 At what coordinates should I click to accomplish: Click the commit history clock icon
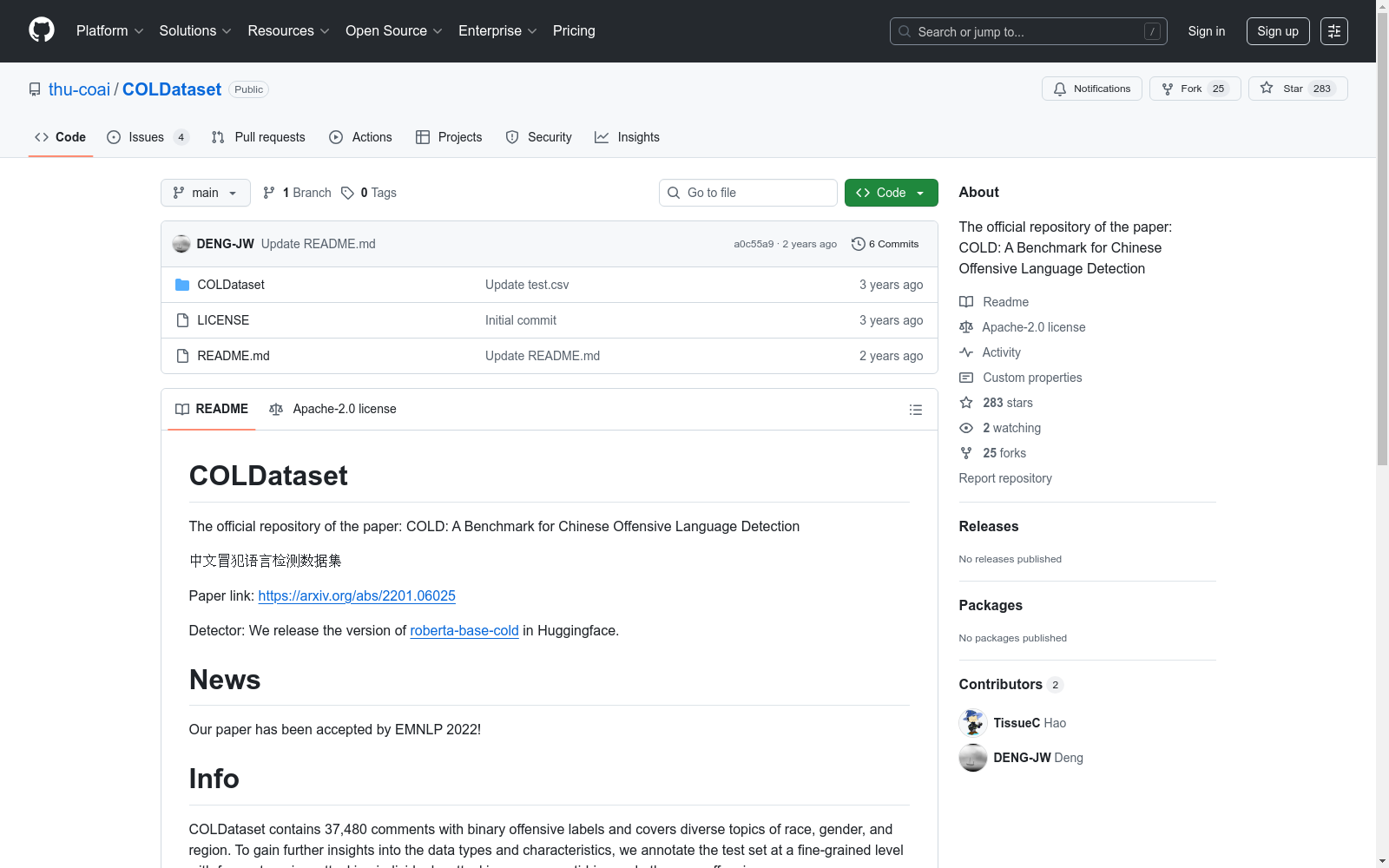coord(859,244)
